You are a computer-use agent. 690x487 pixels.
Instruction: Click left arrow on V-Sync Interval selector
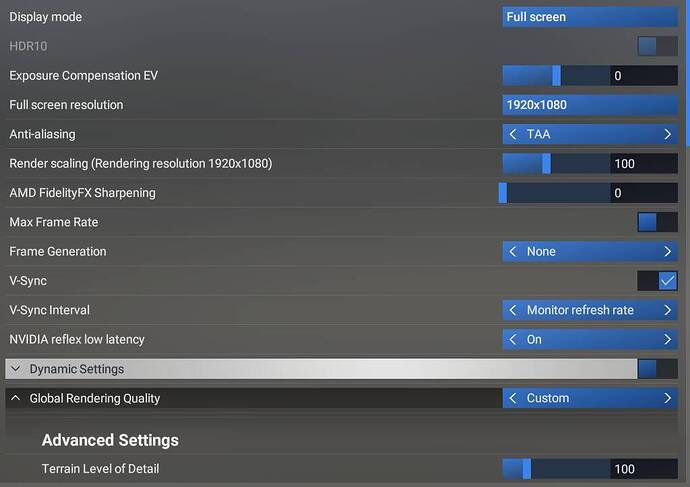pyautogui.click(x=514, y=310)
